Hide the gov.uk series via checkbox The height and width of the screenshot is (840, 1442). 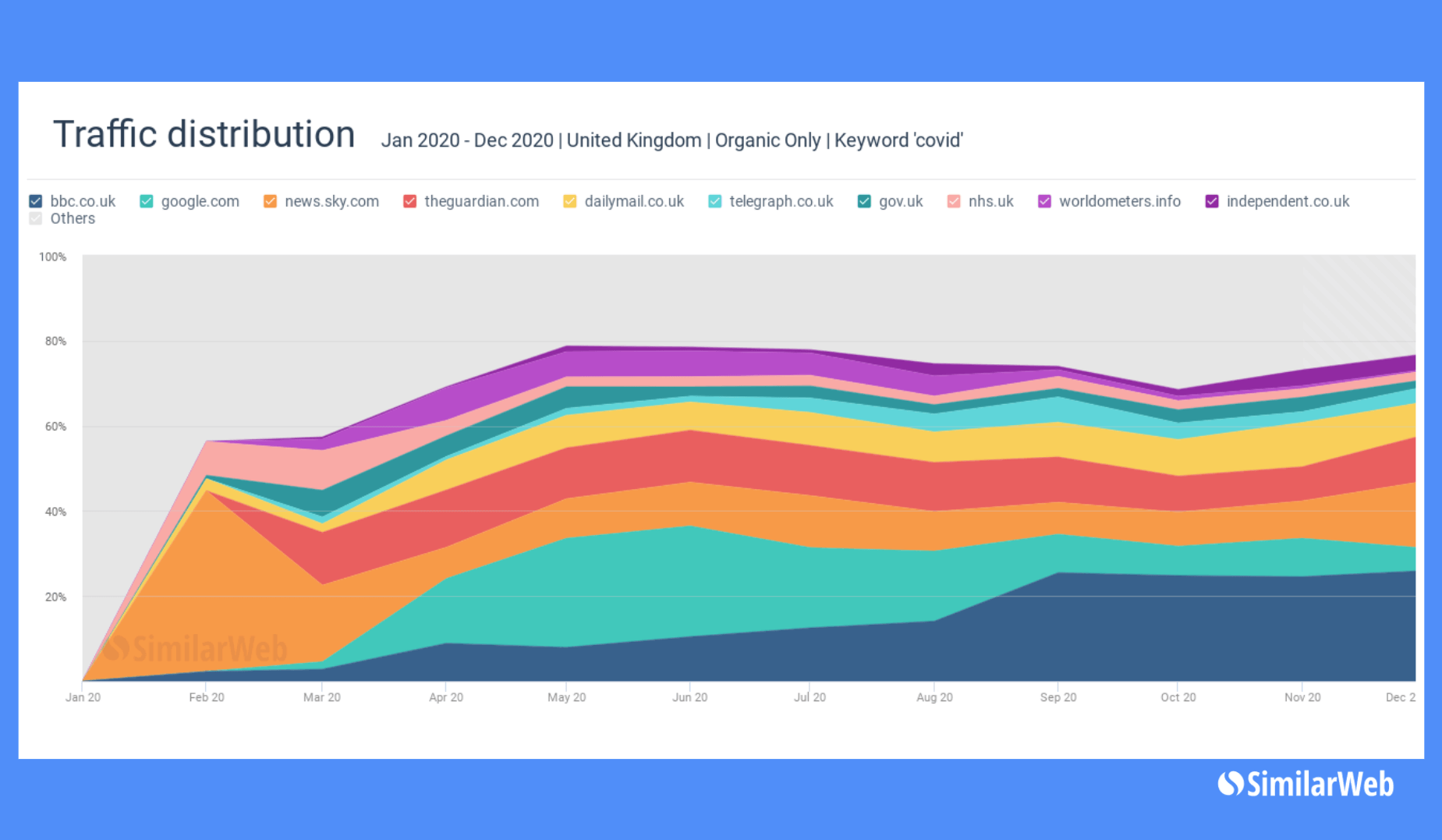864,201
